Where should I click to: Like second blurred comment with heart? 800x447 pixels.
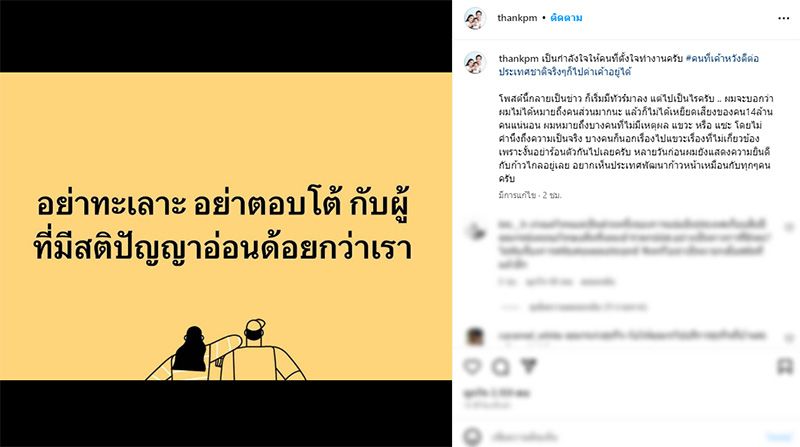789,337
